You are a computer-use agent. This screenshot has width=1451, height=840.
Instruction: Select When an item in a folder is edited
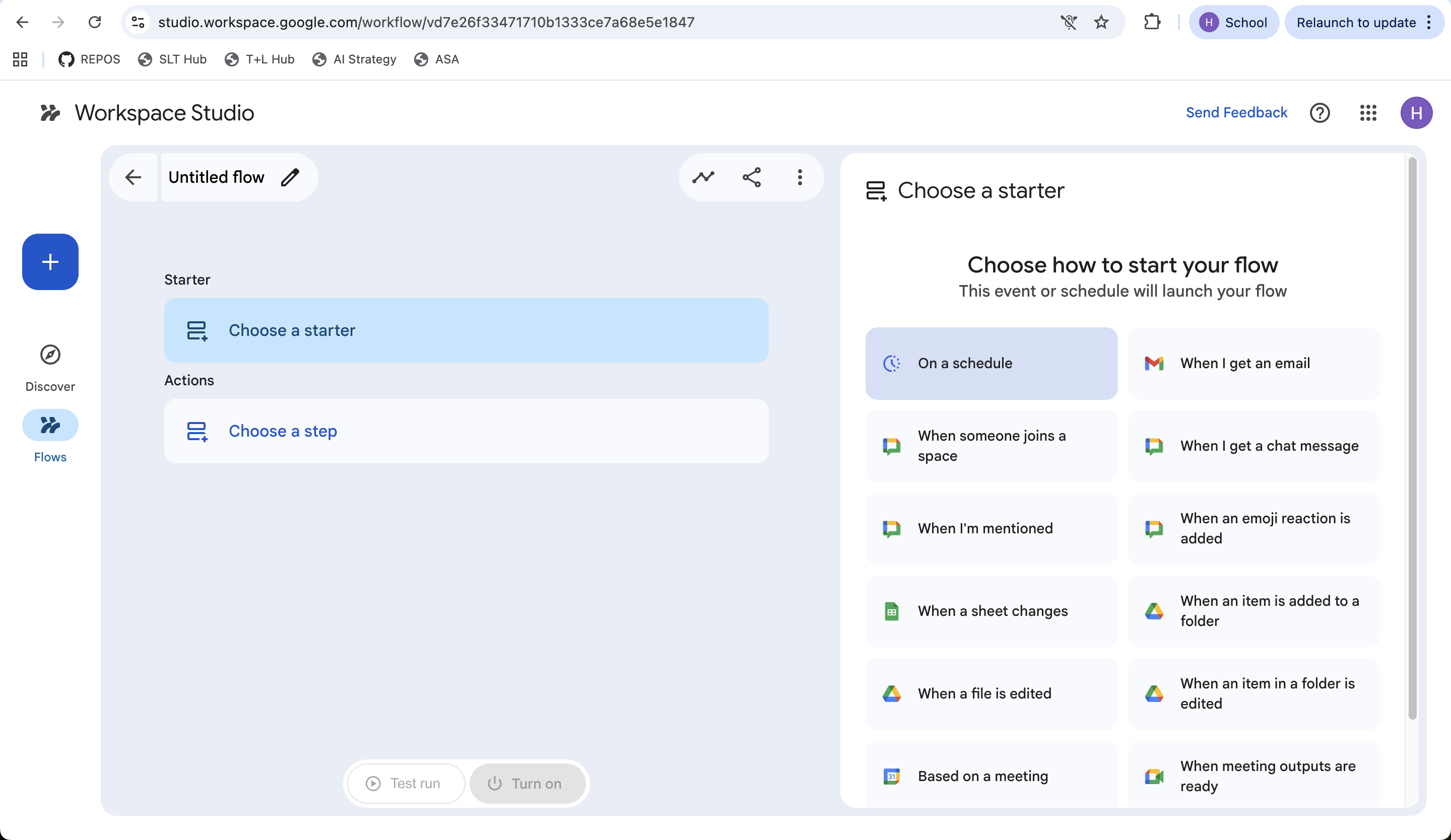pyautogui.click(x=1254, y=694)
